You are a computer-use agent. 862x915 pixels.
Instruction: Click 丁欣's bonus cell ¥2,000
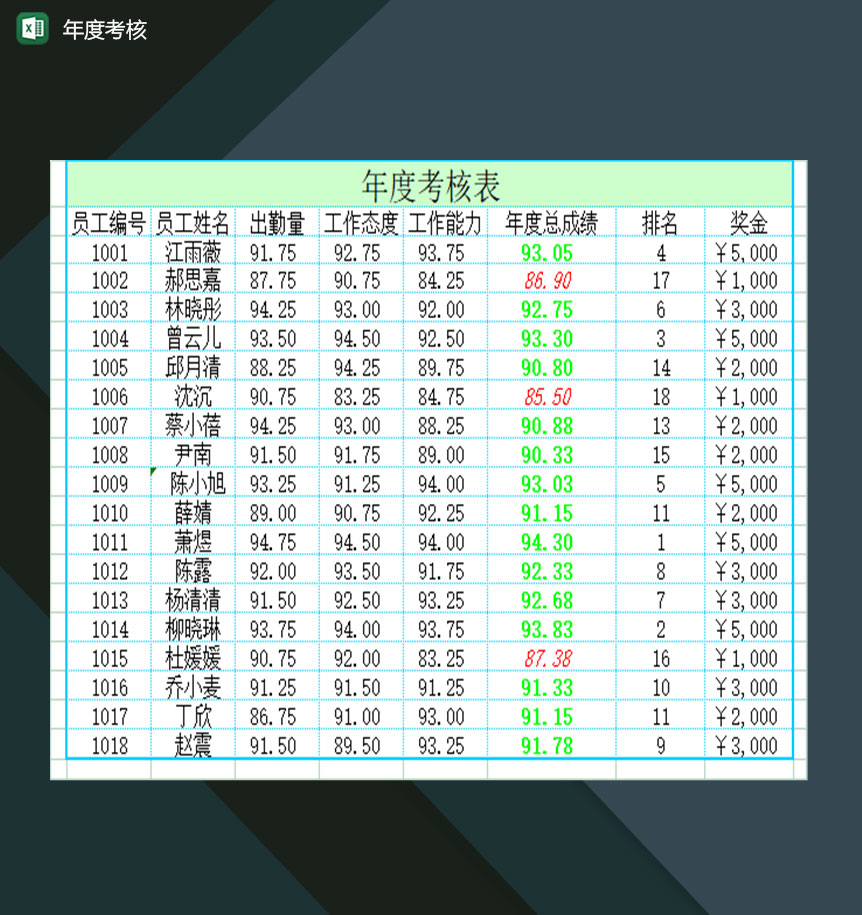750,716
